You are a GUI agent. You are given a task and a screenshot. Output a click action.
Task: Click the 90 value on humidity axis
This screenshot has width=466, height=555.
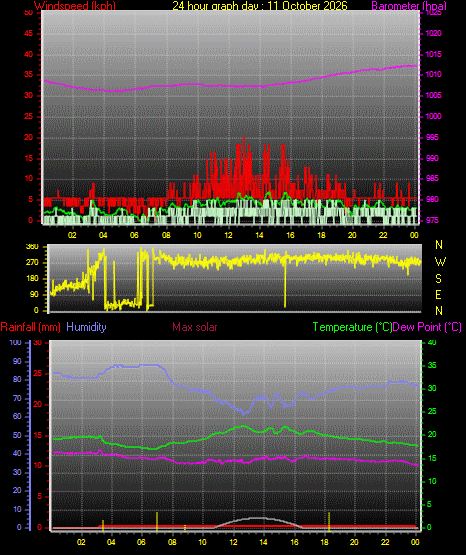(x=17, y=361)
